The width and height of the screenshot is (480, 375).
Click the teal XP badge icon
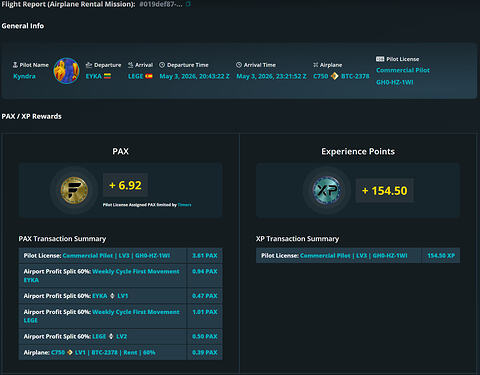pos(327,190)
